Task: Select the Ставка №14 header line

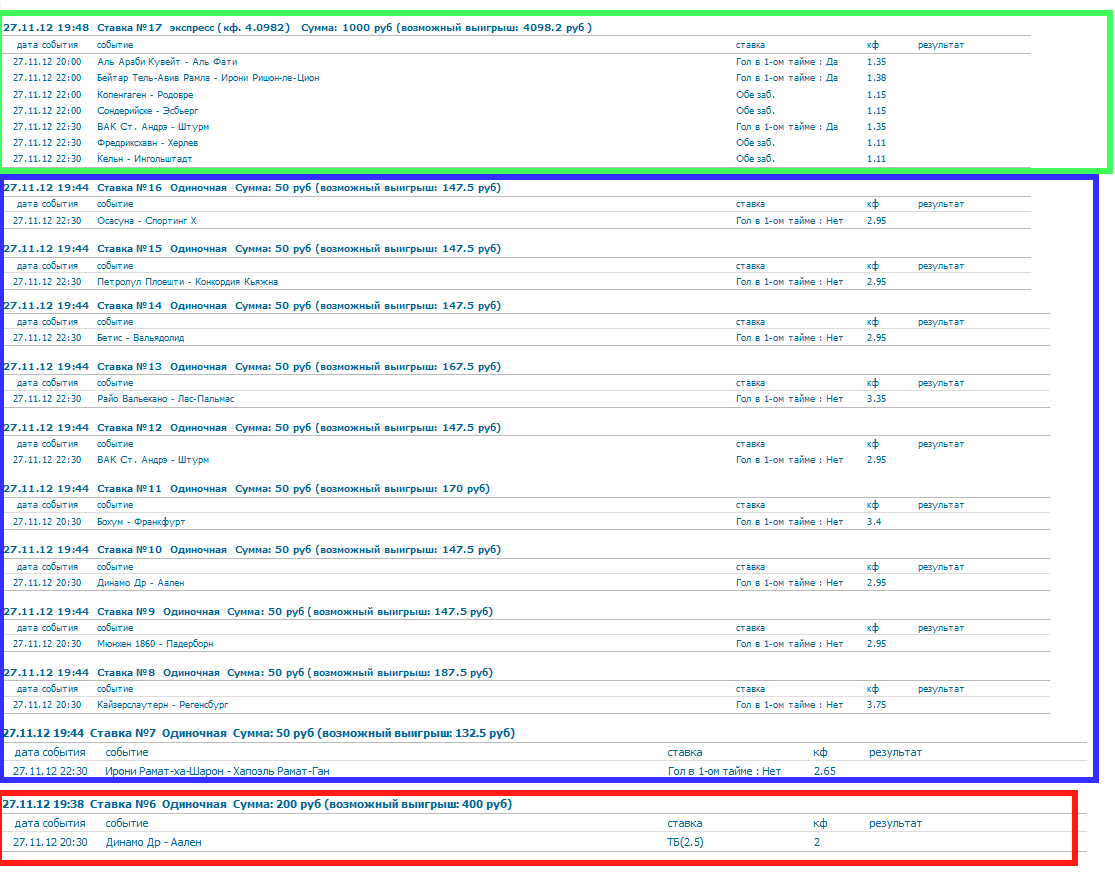Action: pyautogui.click(x=252, y=306)
